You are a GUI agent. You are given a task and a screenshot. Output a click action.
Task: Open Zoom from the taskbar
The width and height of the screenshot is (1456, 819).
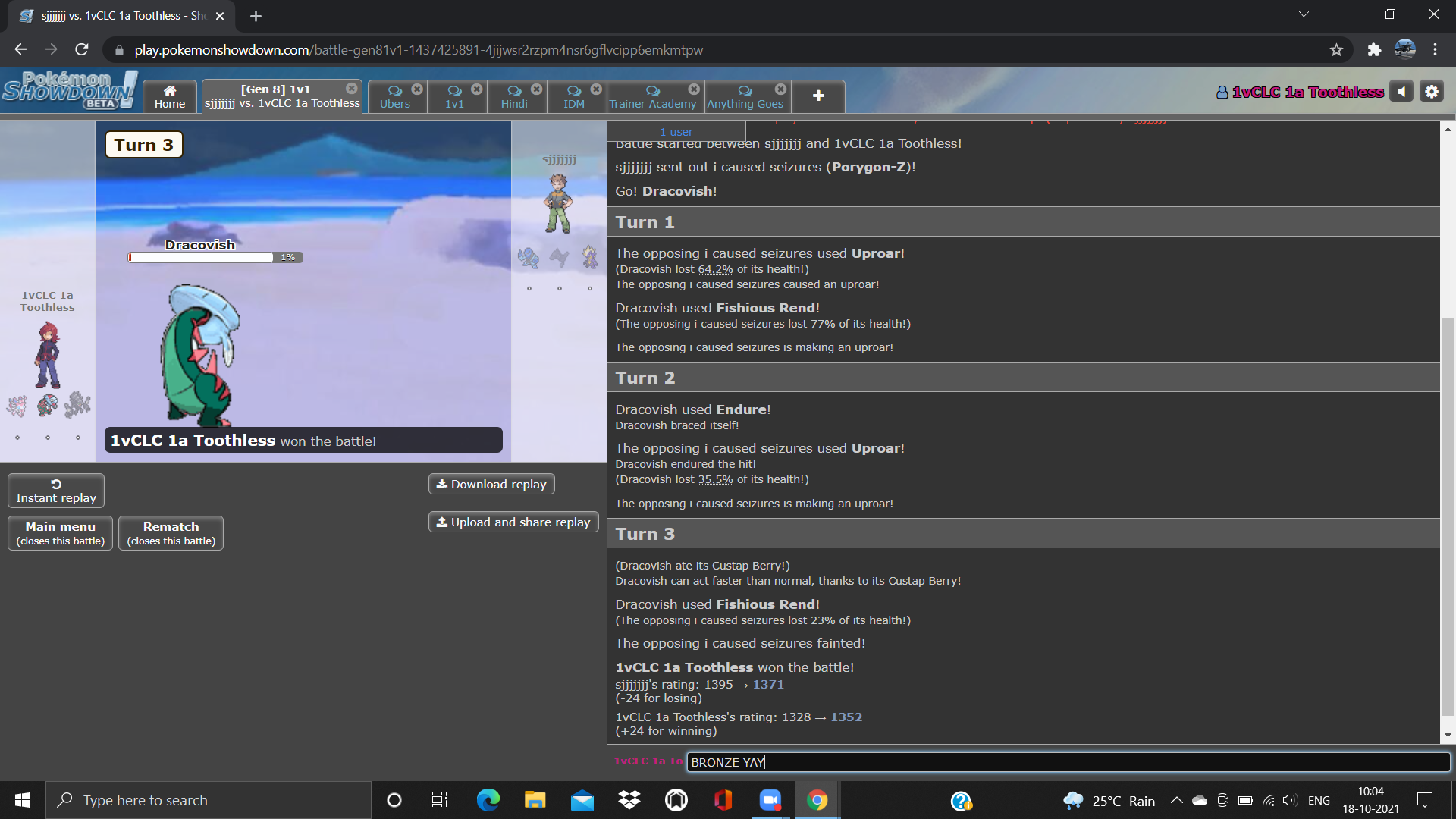click(770, 800)
